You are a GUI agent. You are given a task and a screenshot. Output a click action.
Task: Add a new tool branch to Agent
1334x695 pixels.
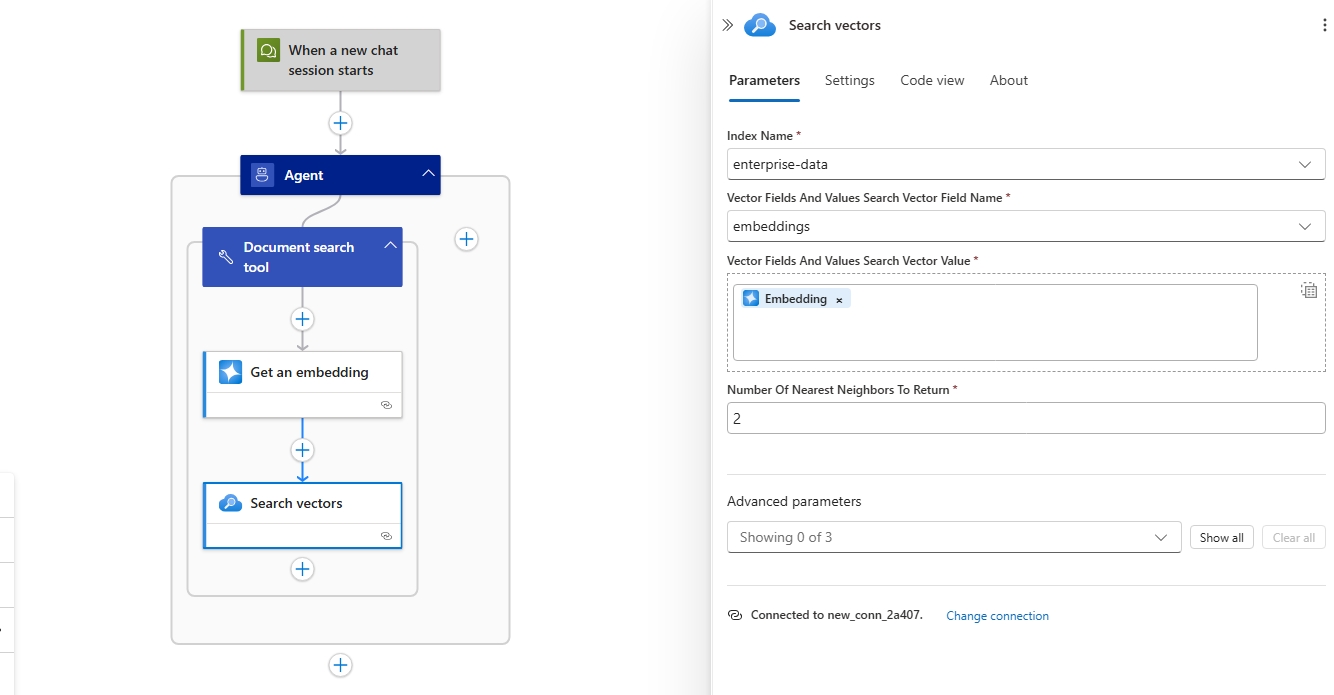[466, 239]
